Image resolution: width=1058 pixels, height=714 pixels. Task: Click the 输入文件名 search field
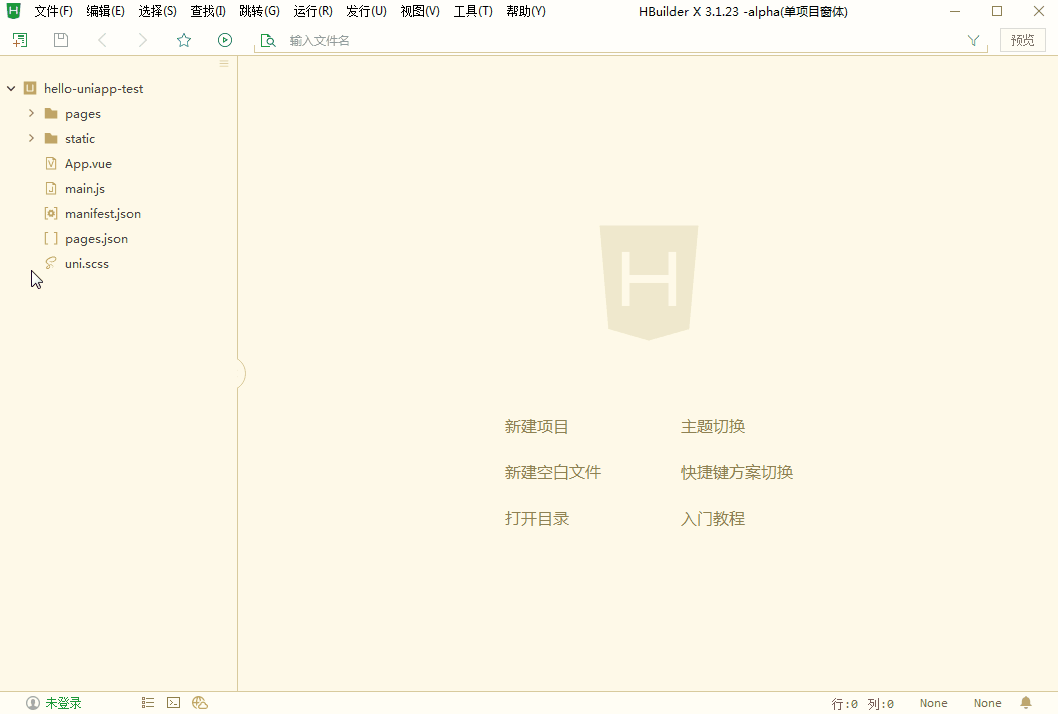tap(621, 40)
